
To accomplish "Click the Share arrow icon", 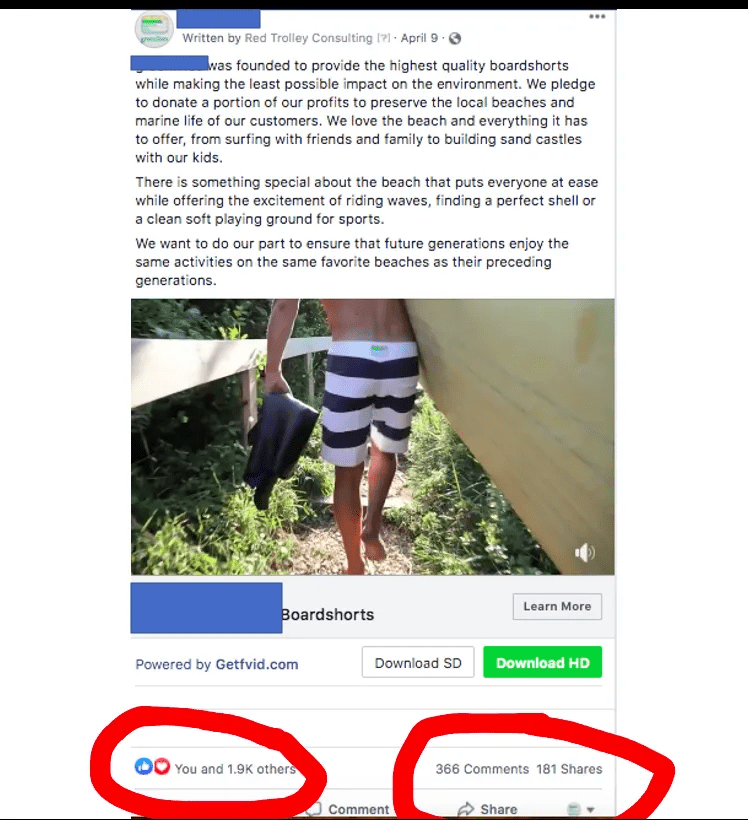I will (x=465, y=809).
